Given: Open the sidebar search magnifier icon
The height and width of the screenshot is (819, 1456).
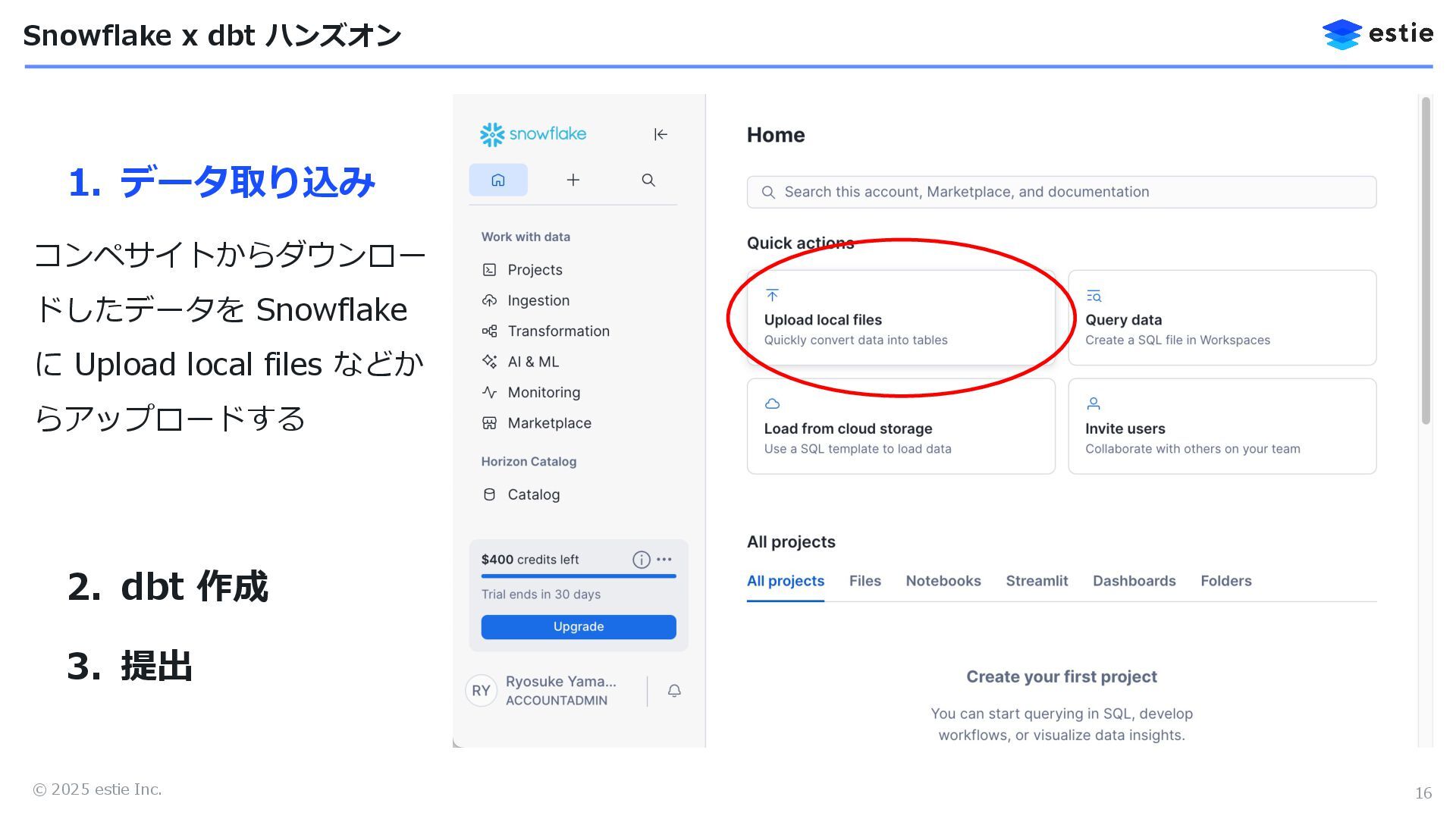Looking at the screenshot, I should click(648, 180).
